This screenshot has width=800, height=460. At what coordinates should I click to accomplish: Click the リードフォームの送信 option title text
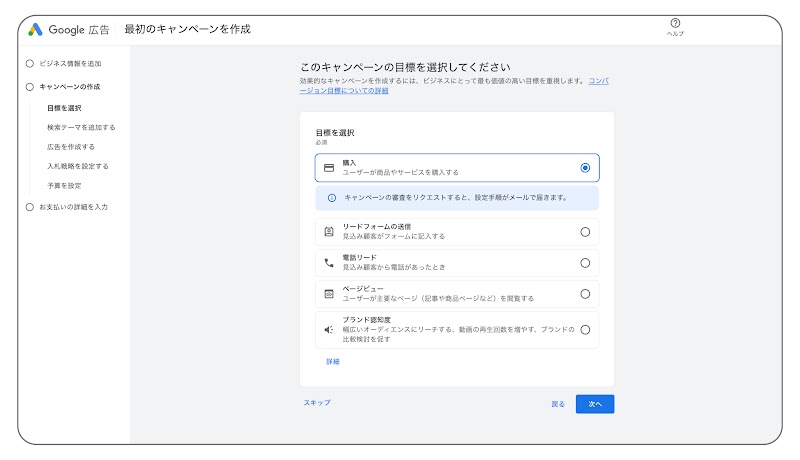pos(377,226)
